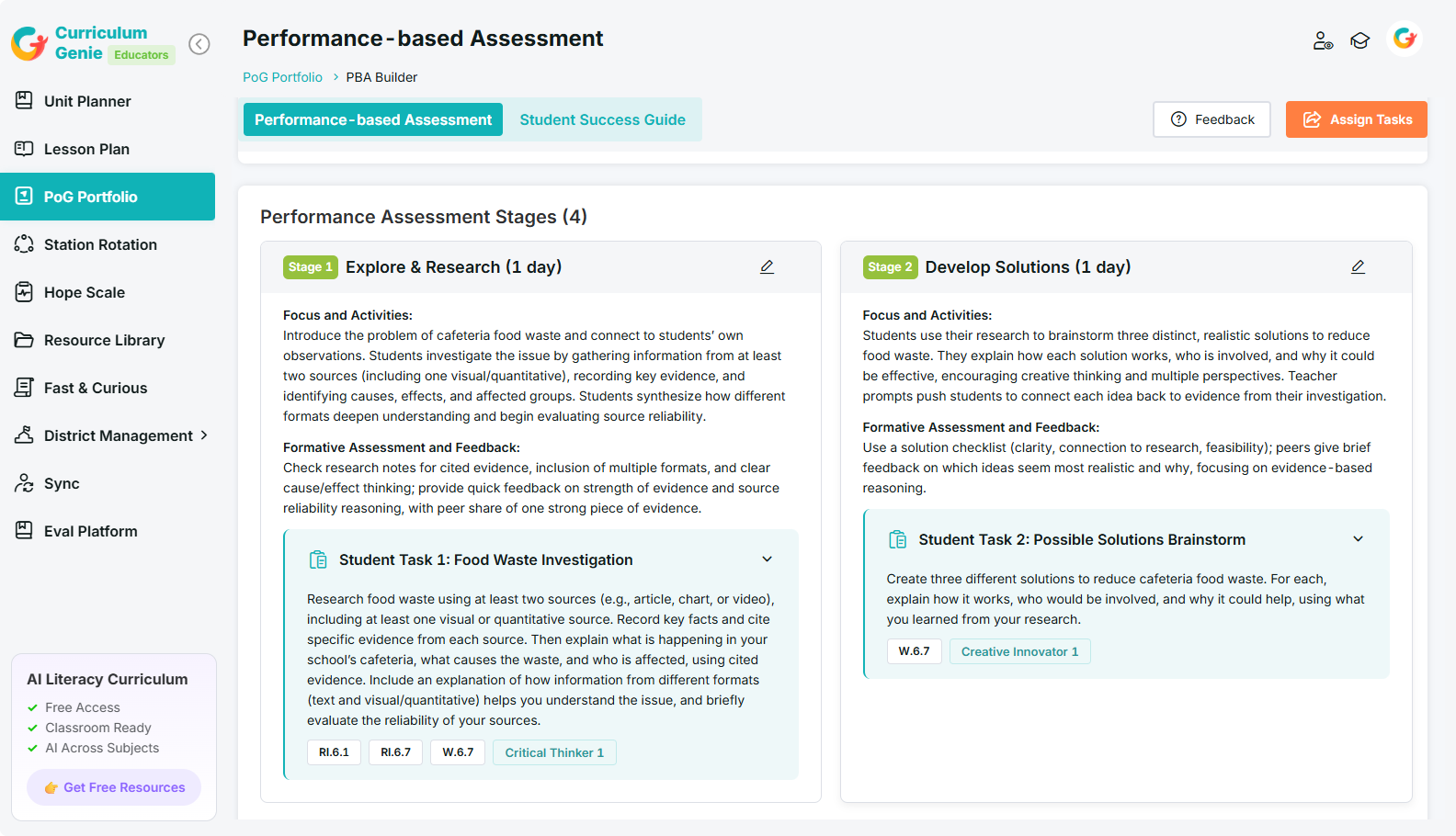
Task: Click the PoG Portfolio sidebar icon
Action: pos(24,196)
